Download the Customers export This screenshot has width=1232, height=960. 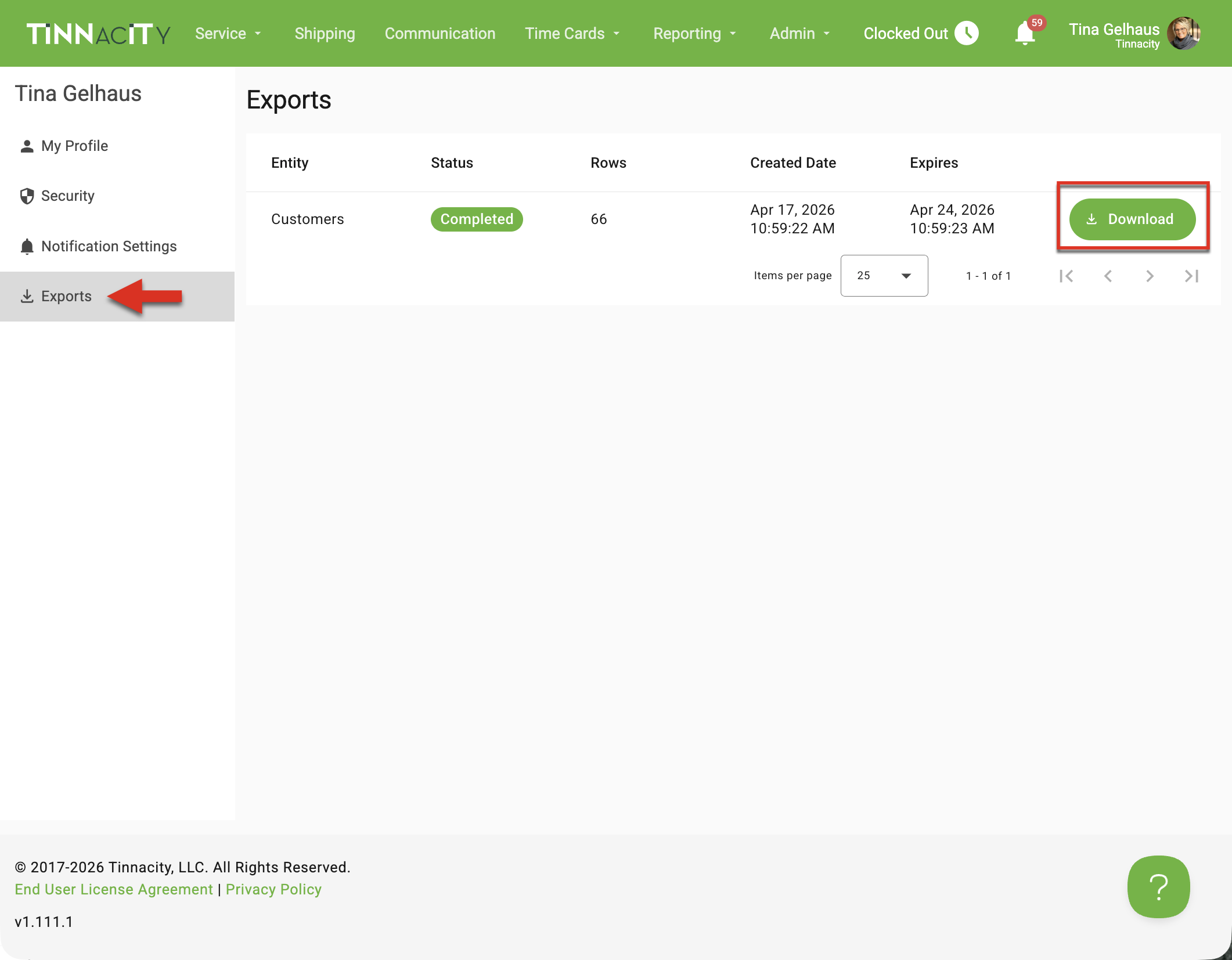tap(1132, 219)
